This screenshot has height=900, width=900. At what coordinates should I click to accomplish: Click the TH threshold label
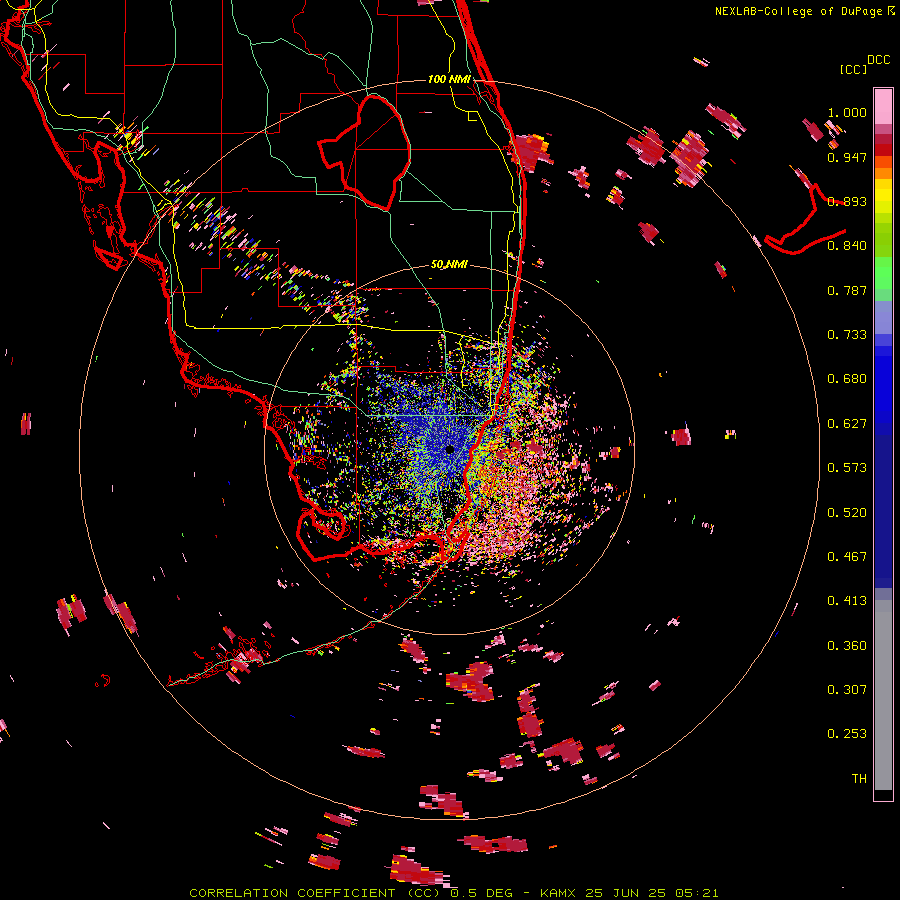pyautogui.click(x=859, y=779)
